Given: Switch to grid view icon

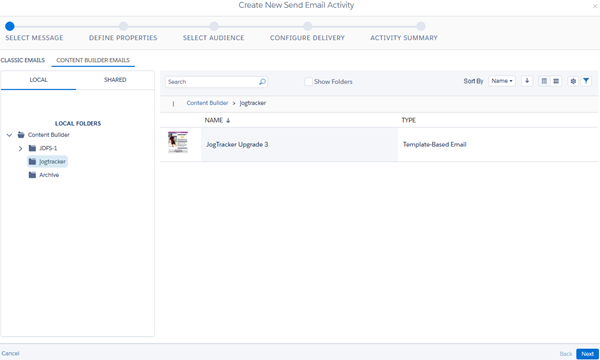Looking at the screenshot, I should click(556, 81).
